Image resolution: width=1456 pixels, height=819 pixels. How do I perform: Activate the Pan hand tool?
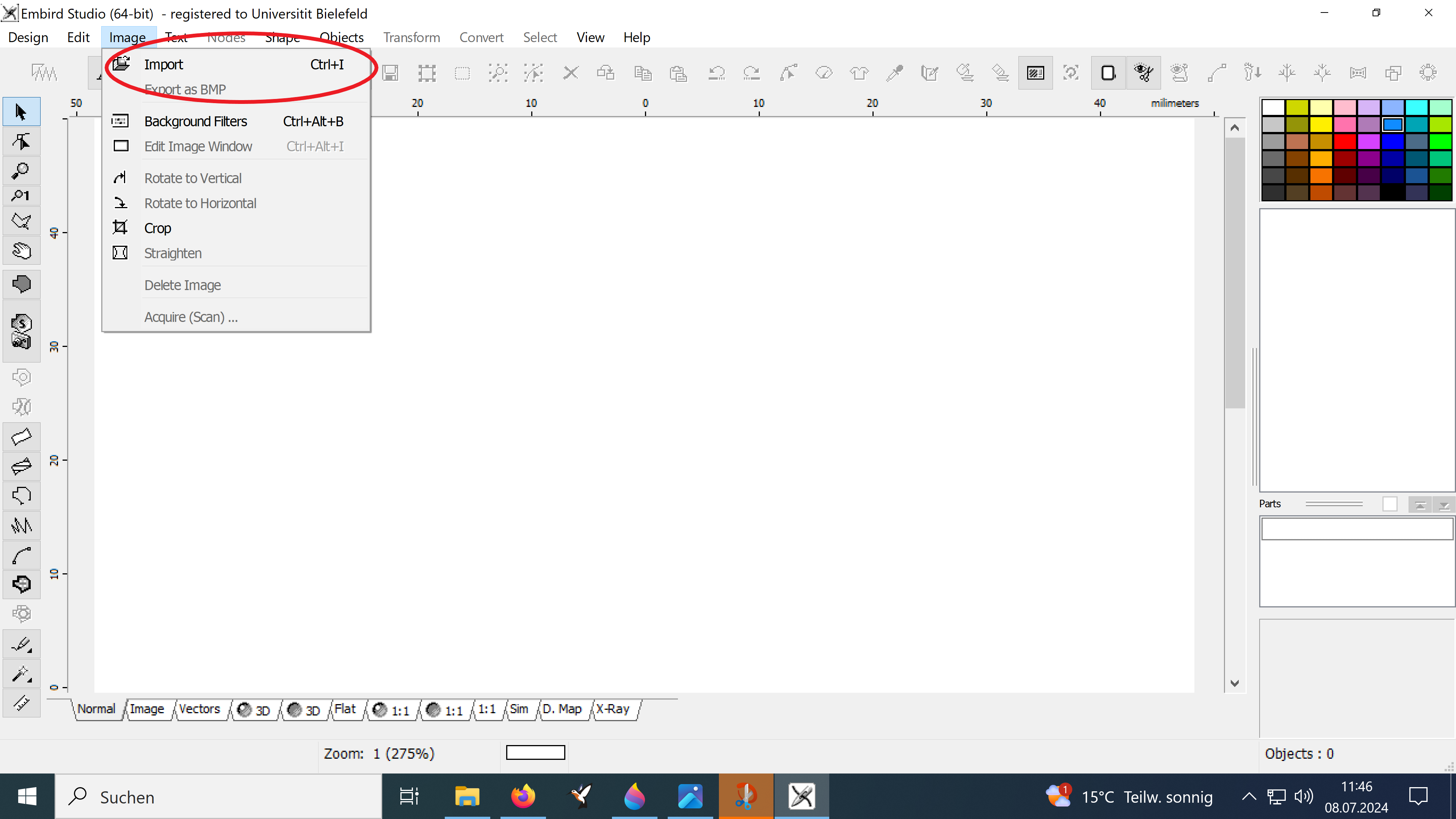coord(21,250)
